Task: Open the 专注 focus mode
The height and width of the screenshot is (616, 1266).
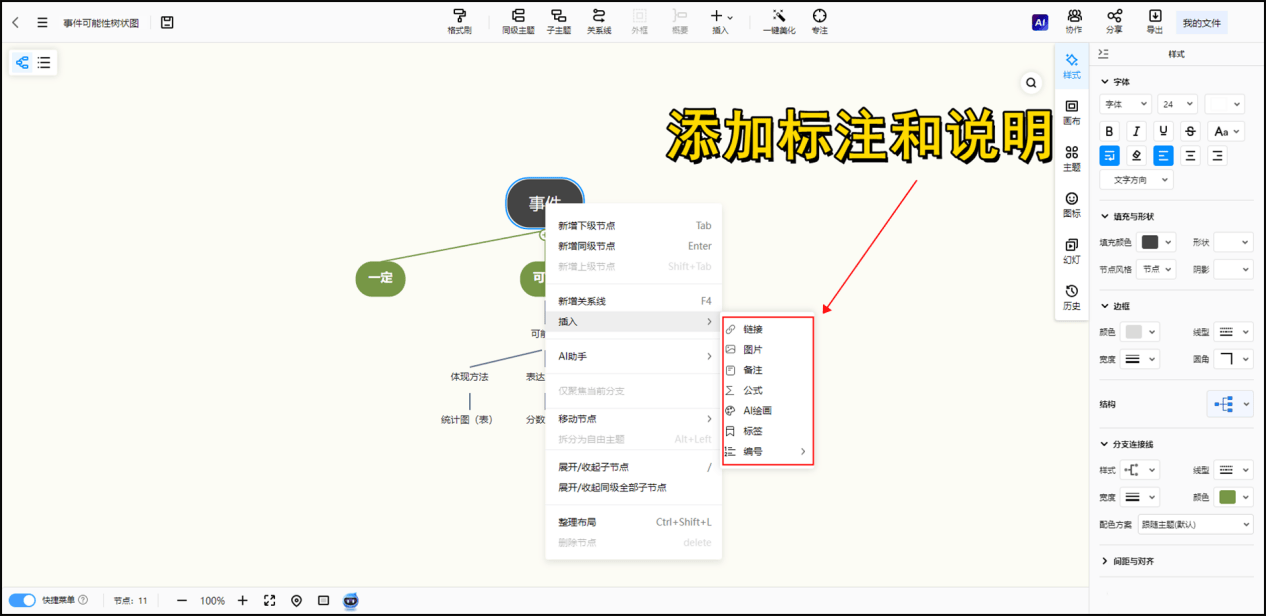Action: pos(819,21)
